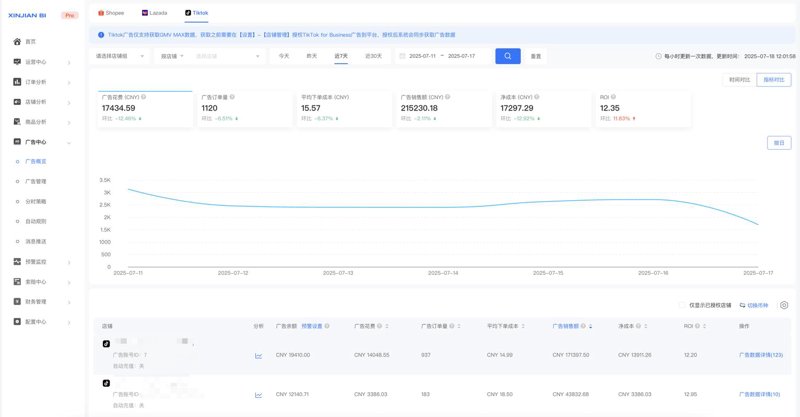Click the info icon next to 广告花费 (CNY) card
This screenshot has height=417, width=800.
(144, 97)
